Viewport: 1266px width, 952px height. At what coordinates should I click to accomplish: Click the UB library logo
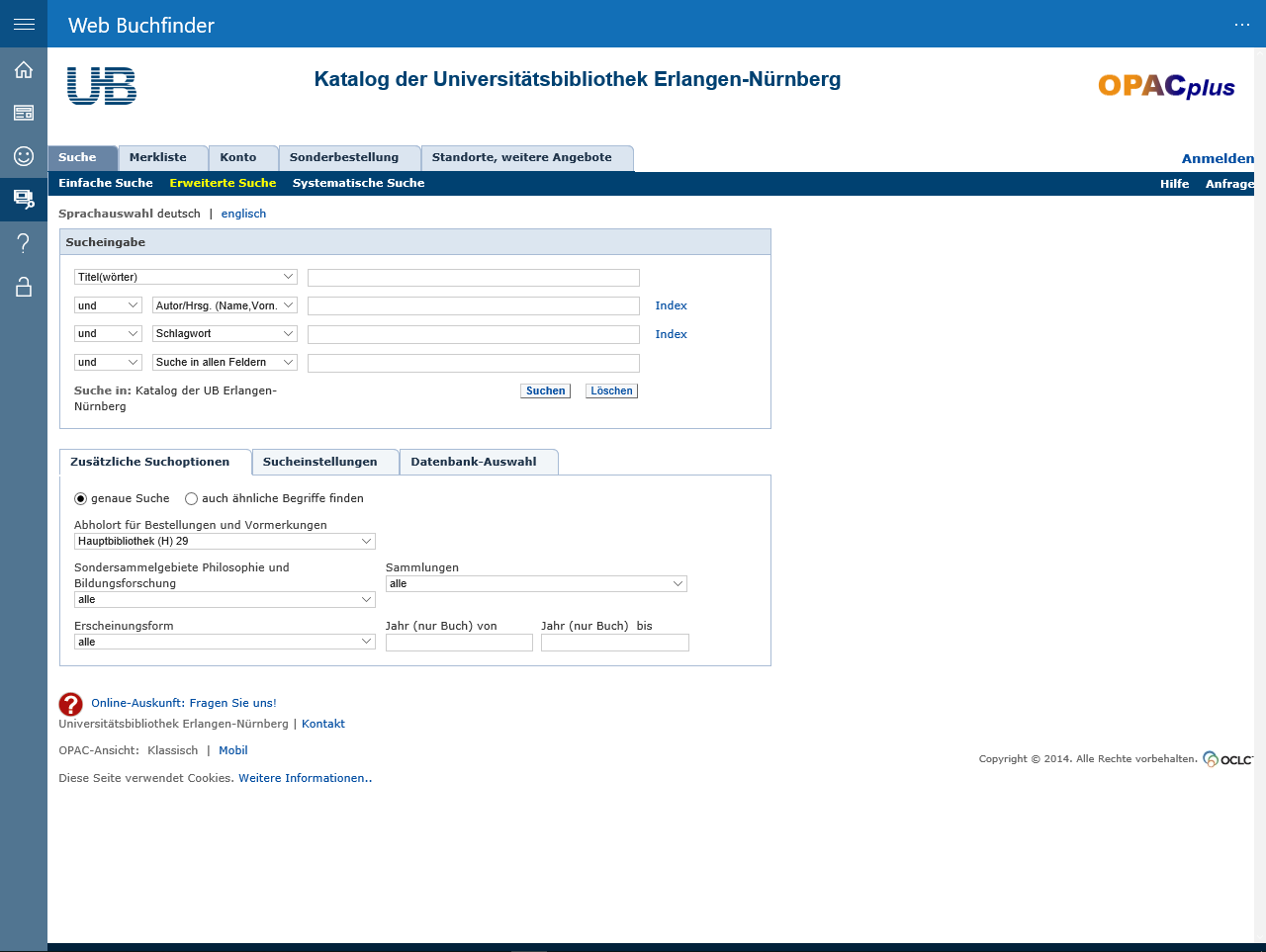click(x=102, y=86)
